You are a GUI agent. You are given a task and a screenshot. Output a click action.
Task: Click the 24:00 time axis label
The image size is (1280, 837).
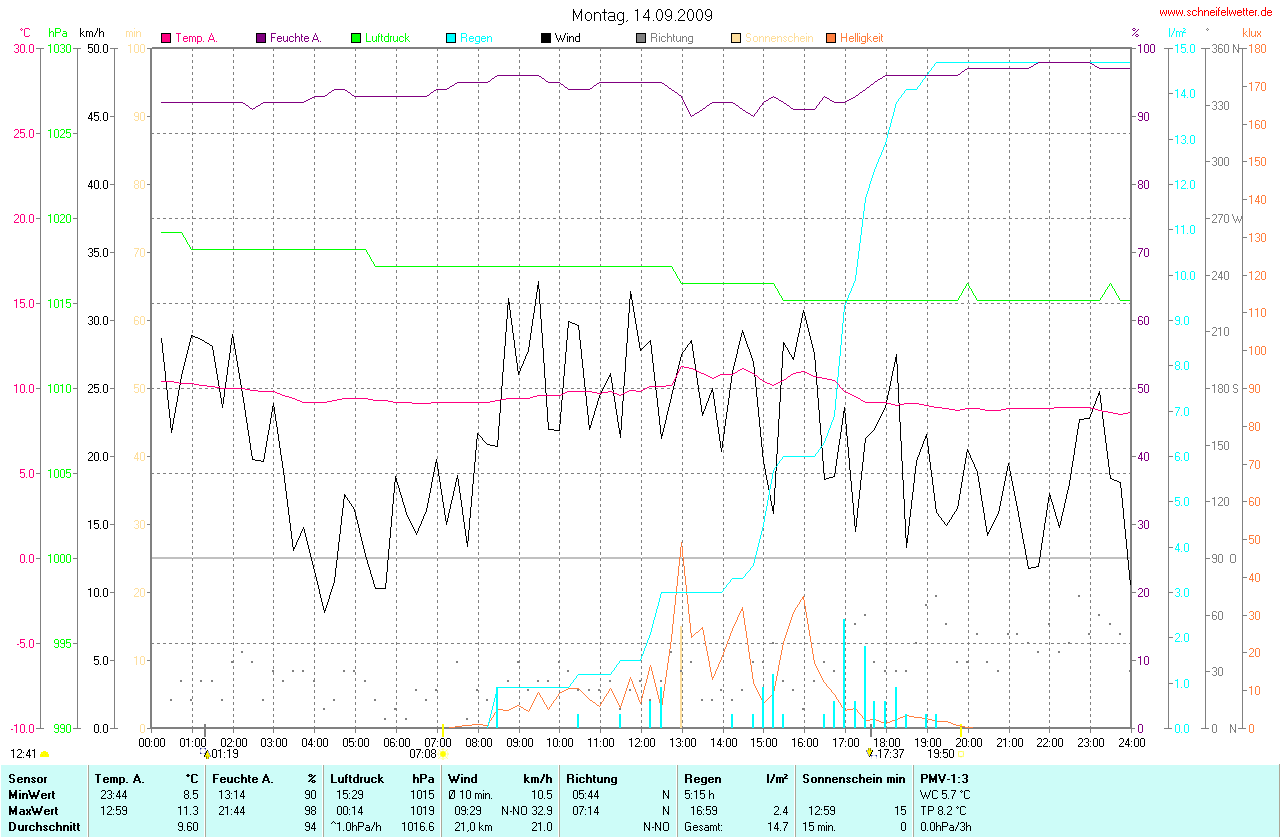coord(1131,743)
